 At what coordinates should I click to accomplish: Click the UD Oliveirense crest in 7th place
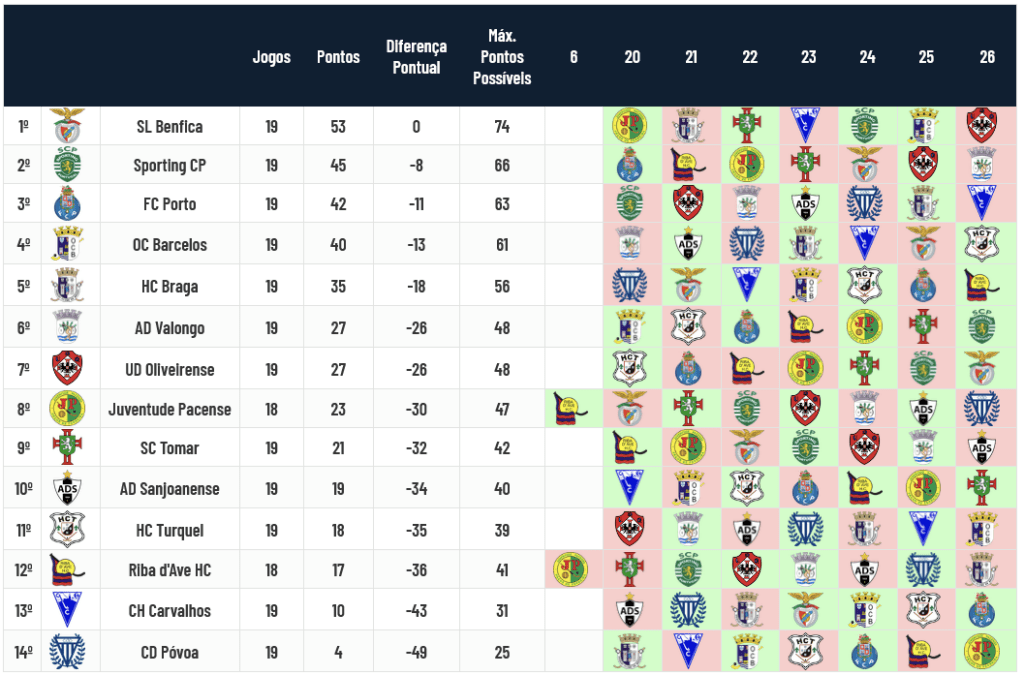click(x=68, y=369)
